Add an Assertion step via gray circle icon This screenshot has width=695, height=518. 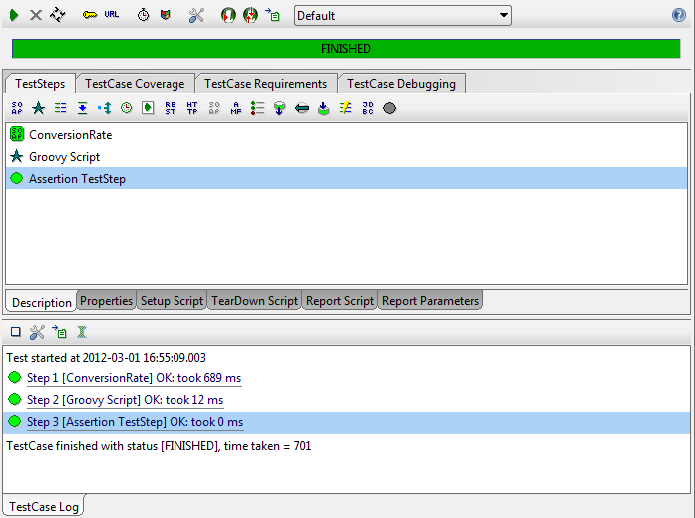(x=390, y=108)
